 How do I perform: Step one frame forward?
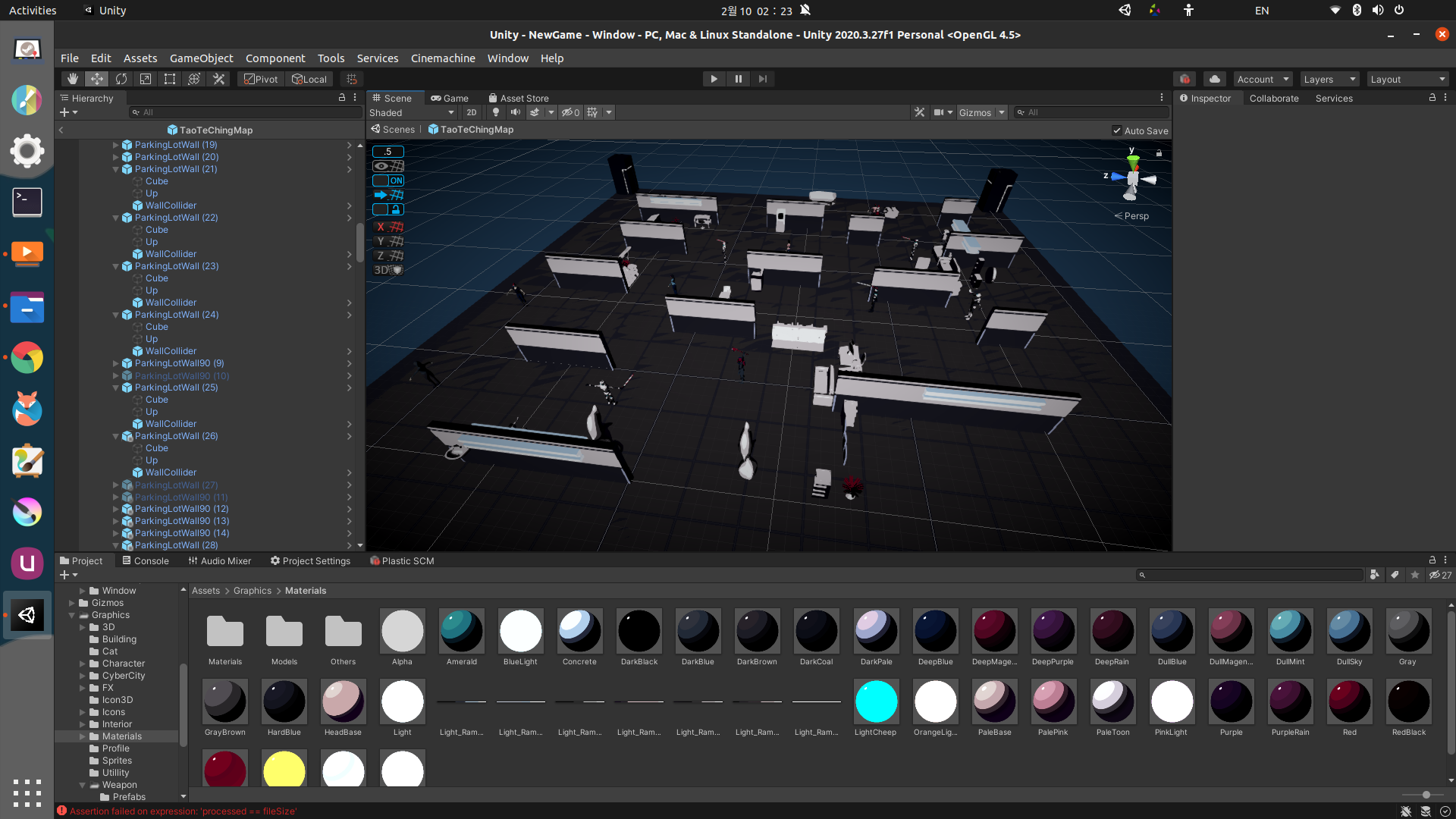[763, 79]
